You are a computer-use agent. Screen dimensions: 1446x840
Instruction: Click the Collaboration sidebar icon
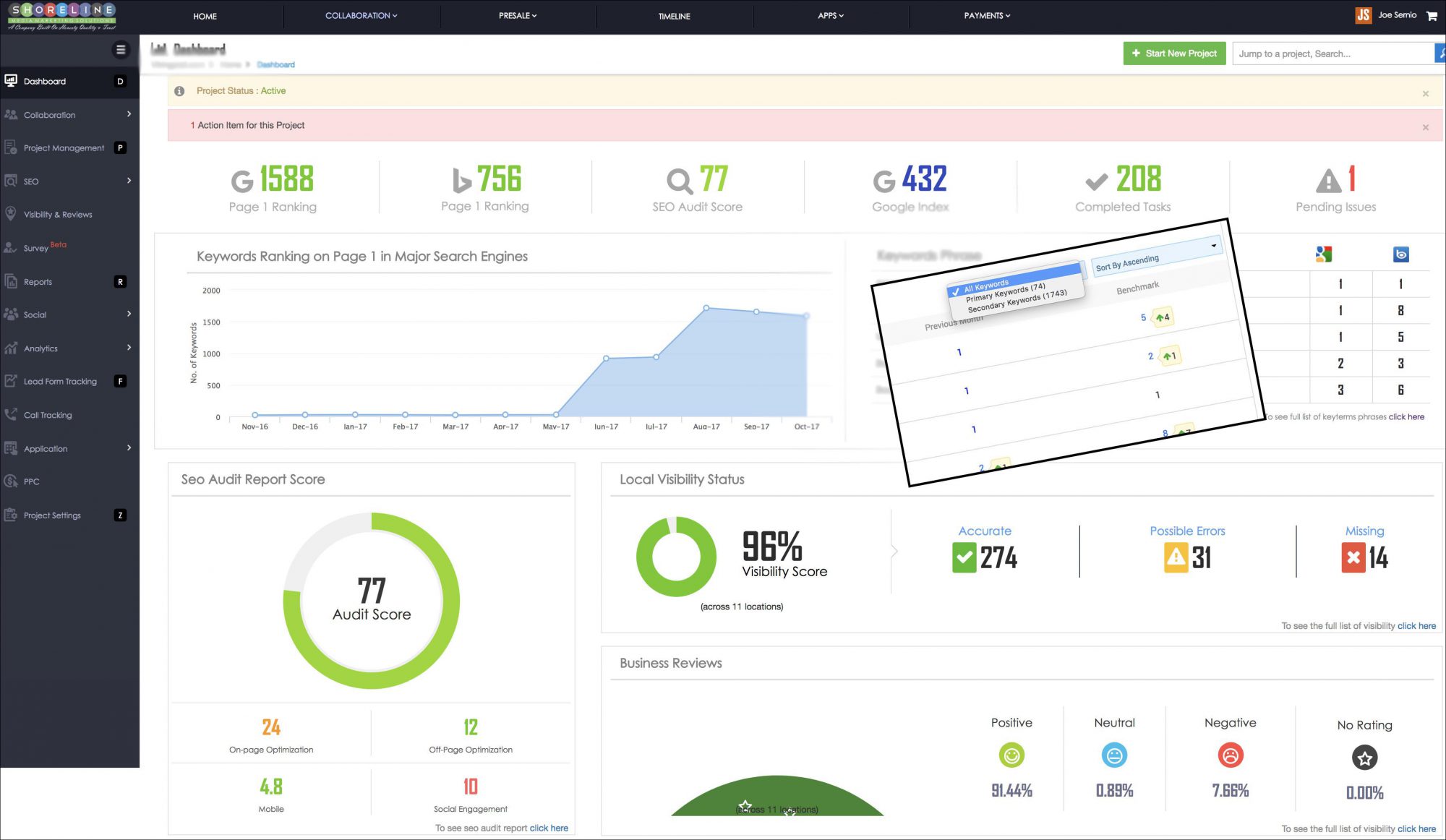[11, 114]
